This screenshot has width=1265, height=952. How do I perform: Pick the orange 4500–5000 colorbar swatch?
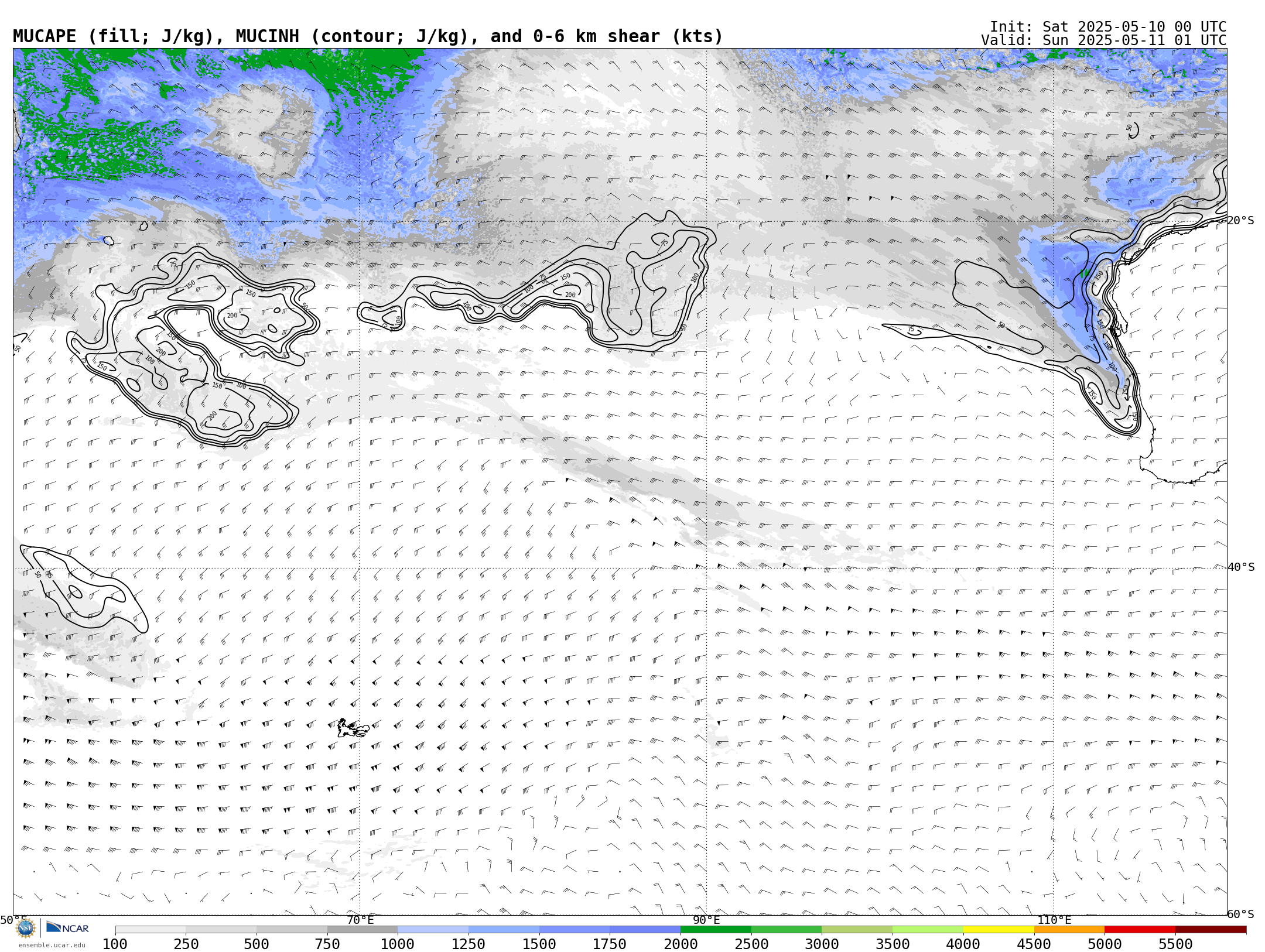coord(1069,930)
